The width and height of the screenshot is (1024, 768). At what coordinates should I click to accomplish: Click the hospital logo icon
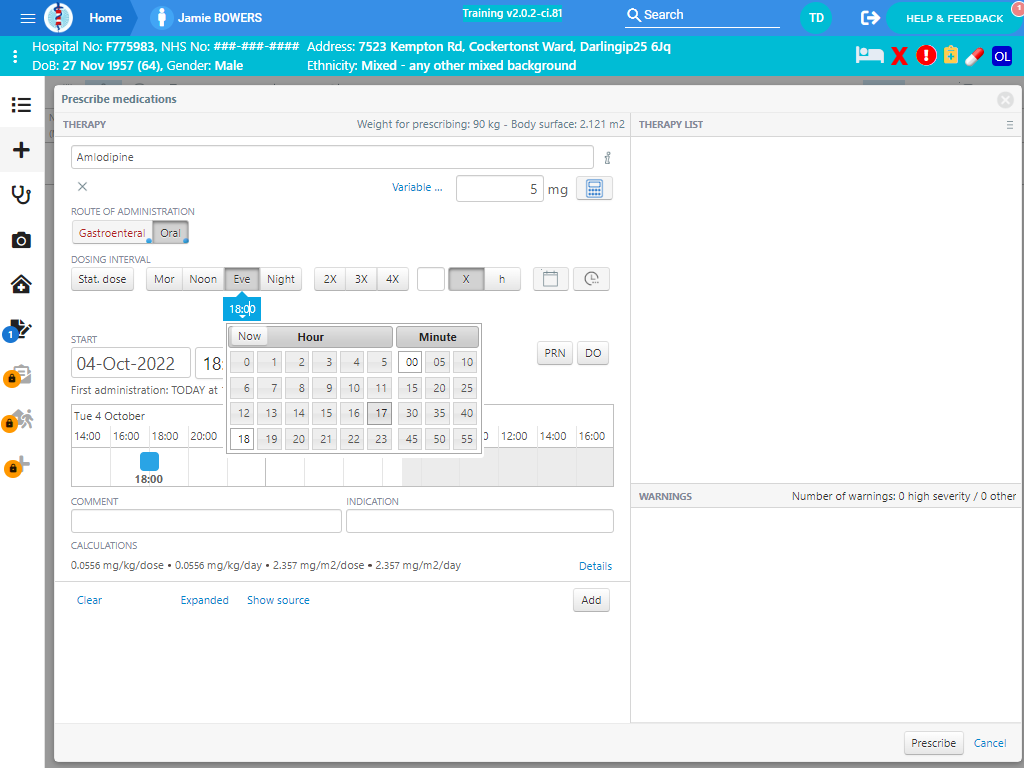pos(59,18)
